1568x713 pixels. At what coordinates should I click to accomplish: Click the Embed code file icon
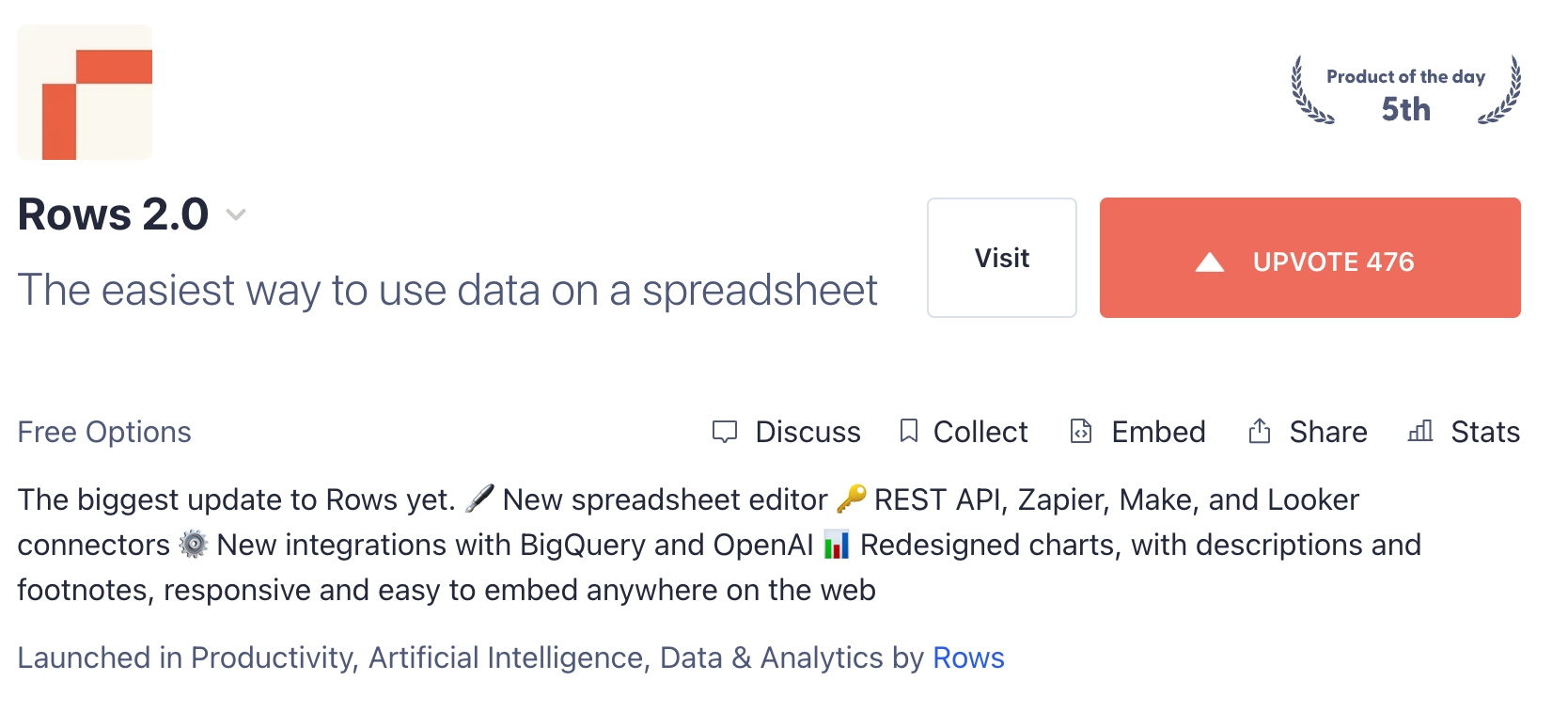[x=1081, y=431]
